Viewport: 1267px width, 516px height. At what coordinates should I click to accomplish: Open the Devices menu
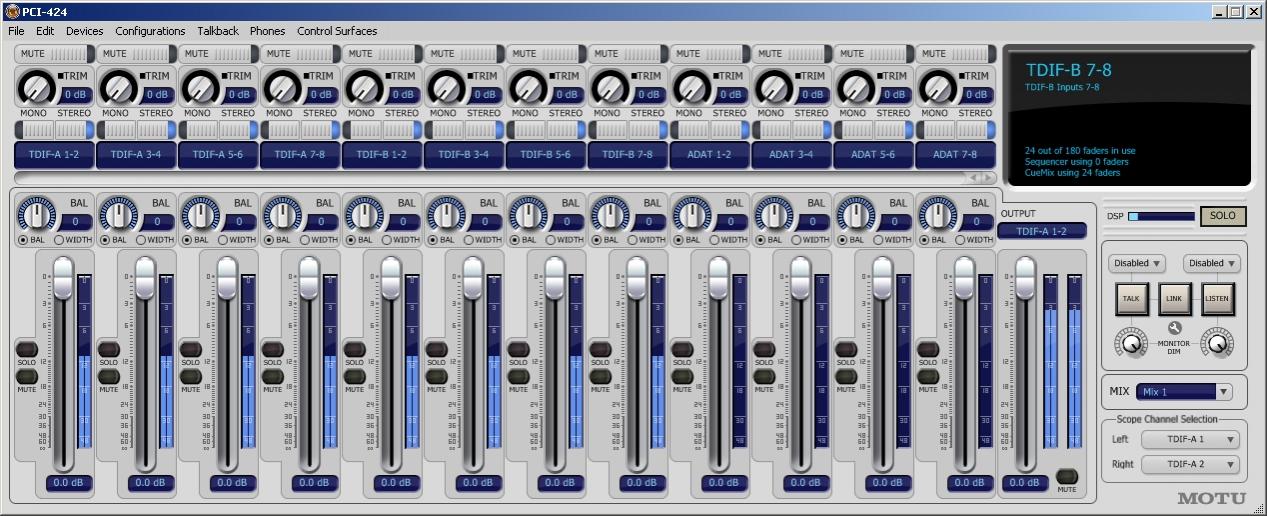[x=85, y=31]
